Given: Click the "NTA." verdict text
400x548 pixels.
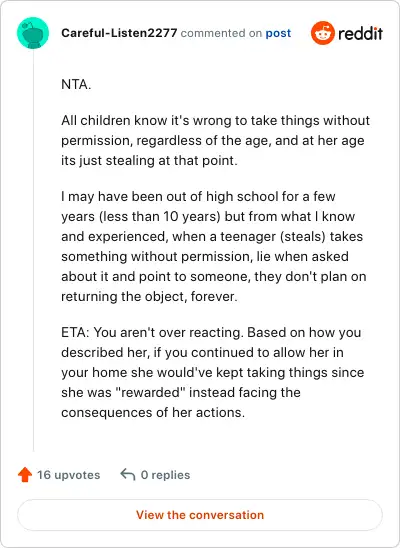Looking at the screenshot, I should click(x=76, y=85).
